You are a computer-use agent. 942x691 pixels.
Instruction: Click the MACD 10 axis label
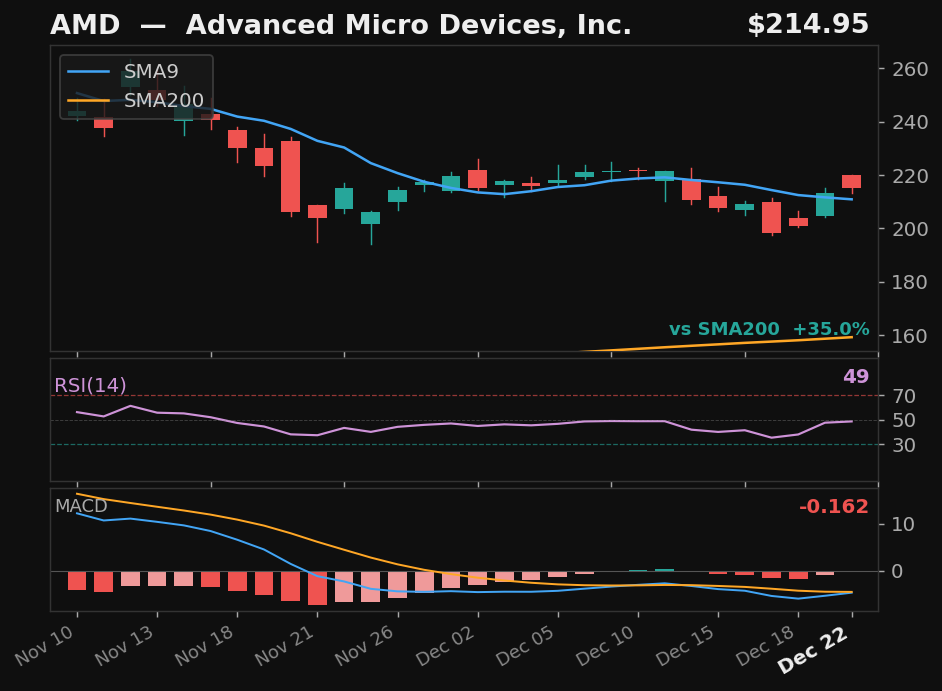point(904,525)
